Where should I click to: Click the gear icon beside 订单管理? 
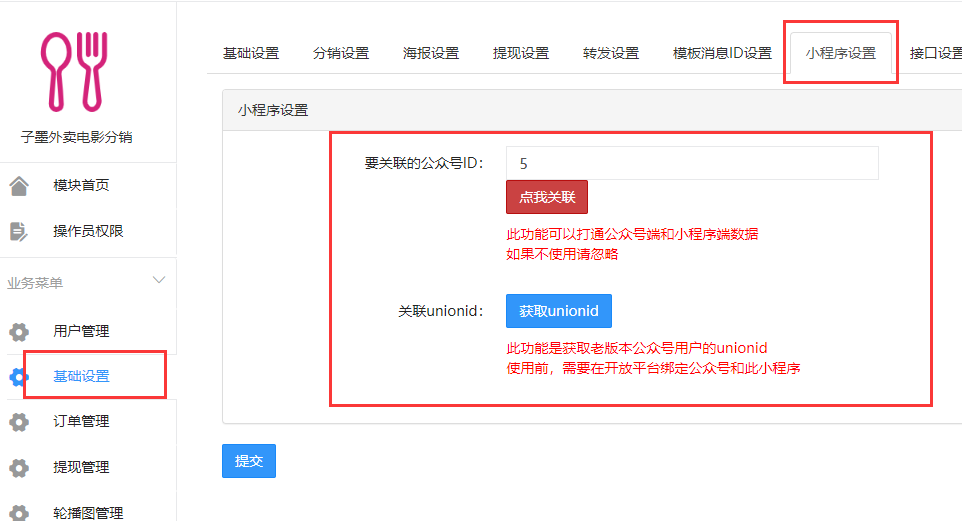(x=19, y=422)
